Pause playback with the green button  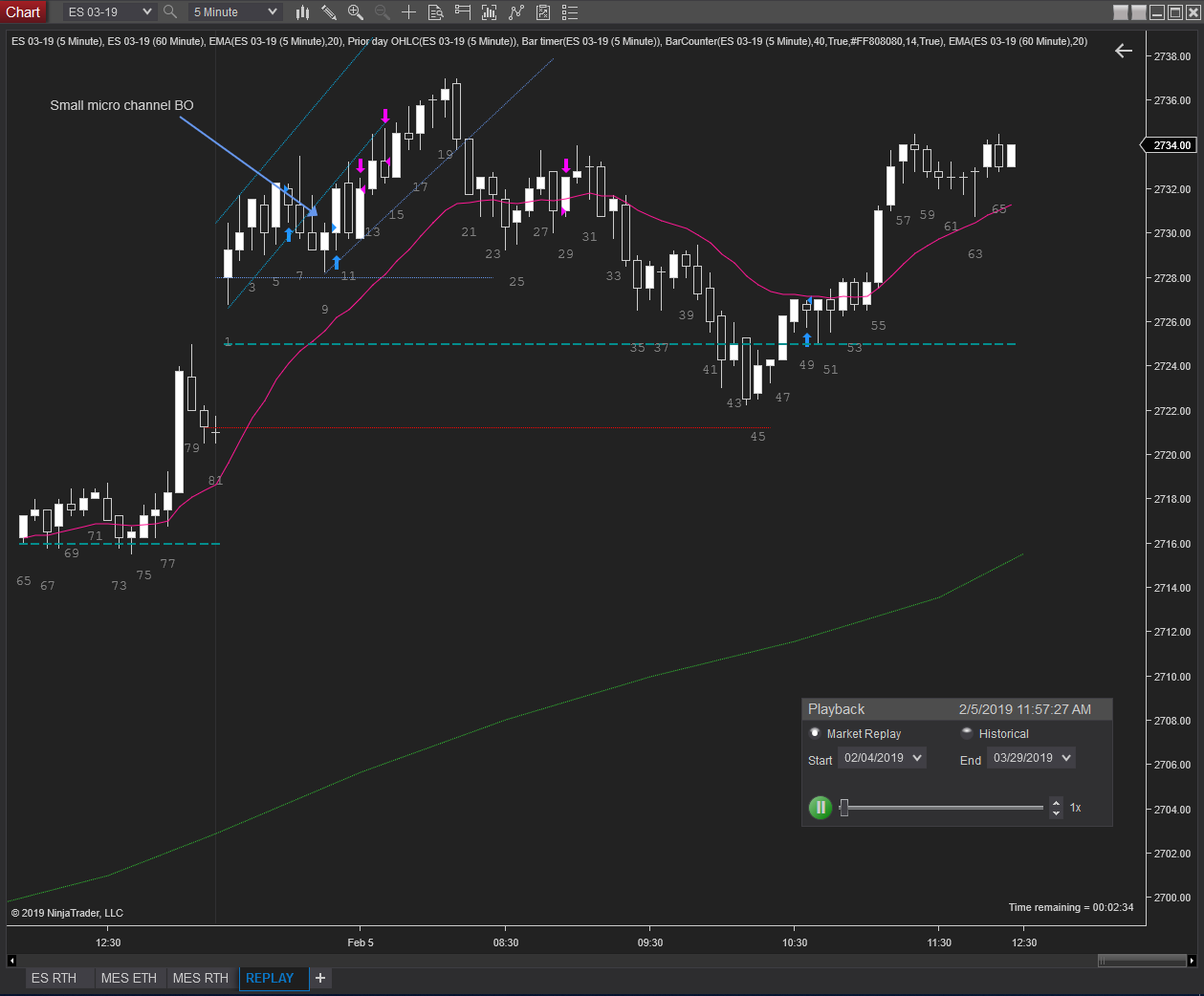coord(821,808)
